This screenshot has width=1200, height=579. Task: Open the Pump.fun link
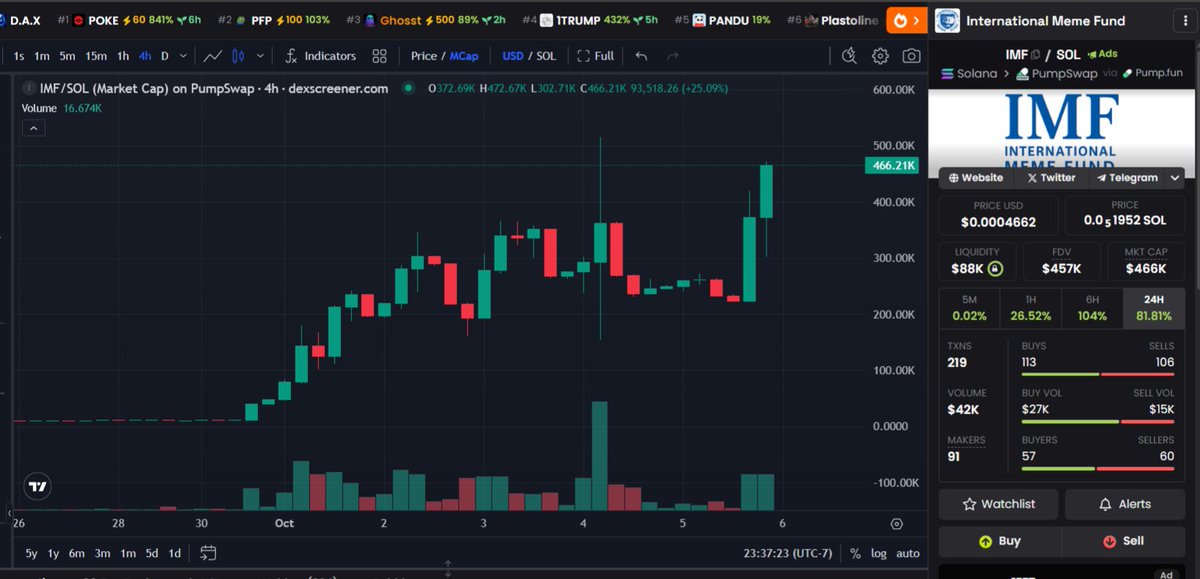[x=1152, y=73]
